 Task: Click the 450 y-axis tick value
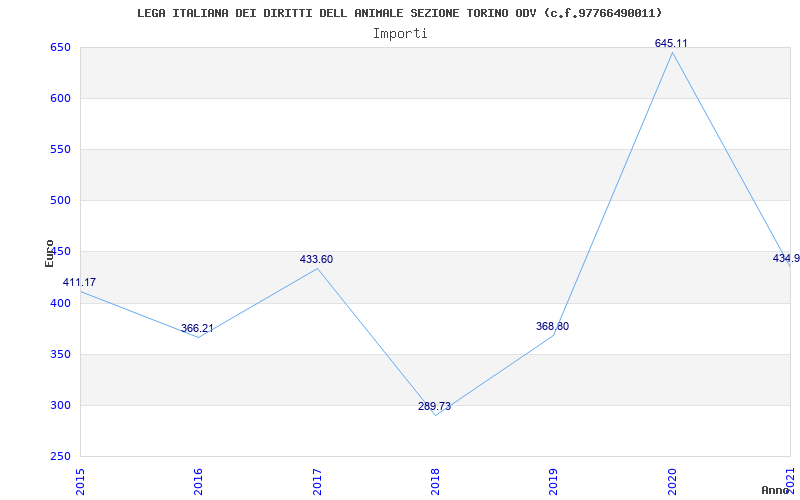tap(62, 252)
